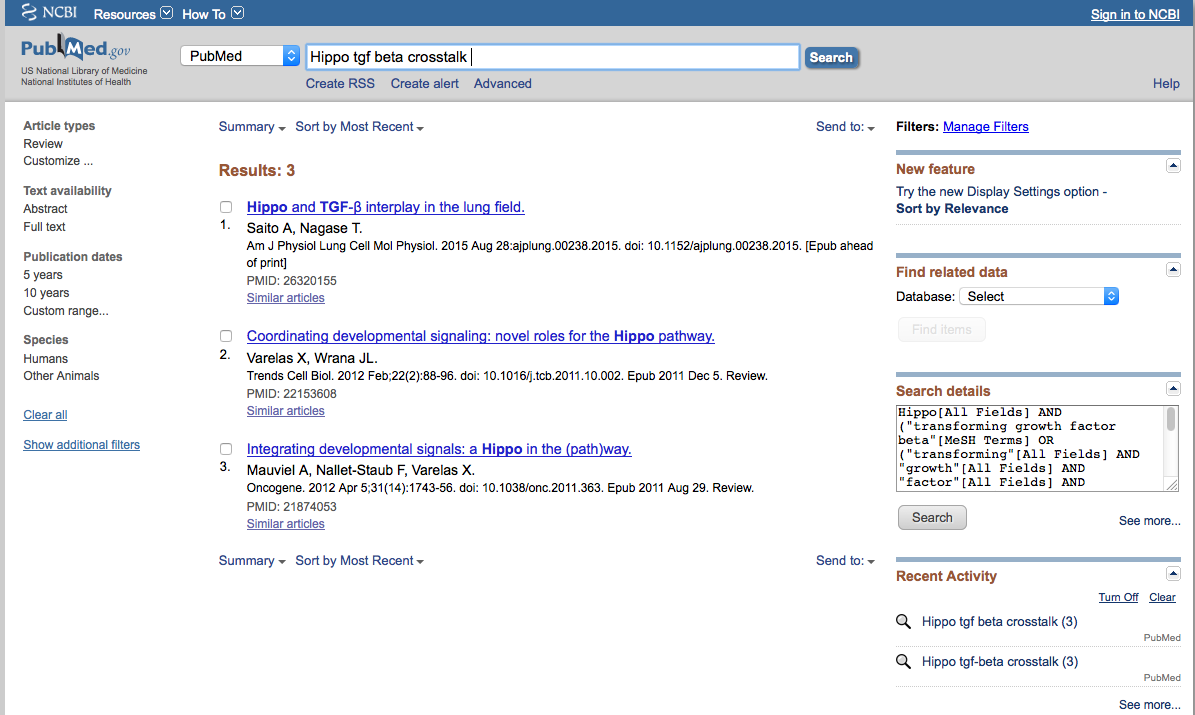View similar articles for PMID 22153608

[286, 411]
